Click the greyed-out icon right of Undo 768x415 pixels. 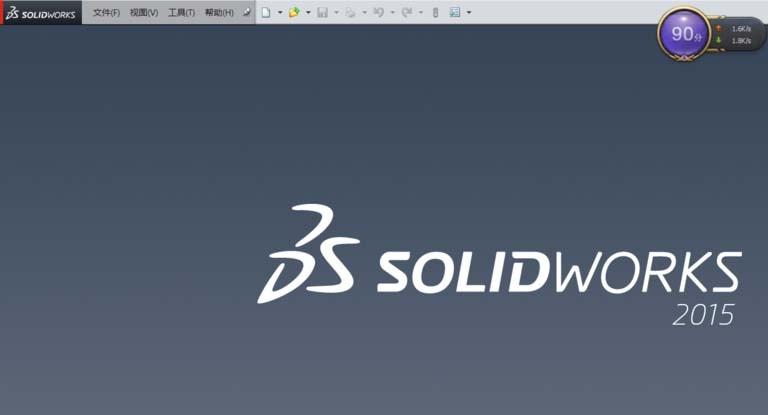tap(407, 13)
